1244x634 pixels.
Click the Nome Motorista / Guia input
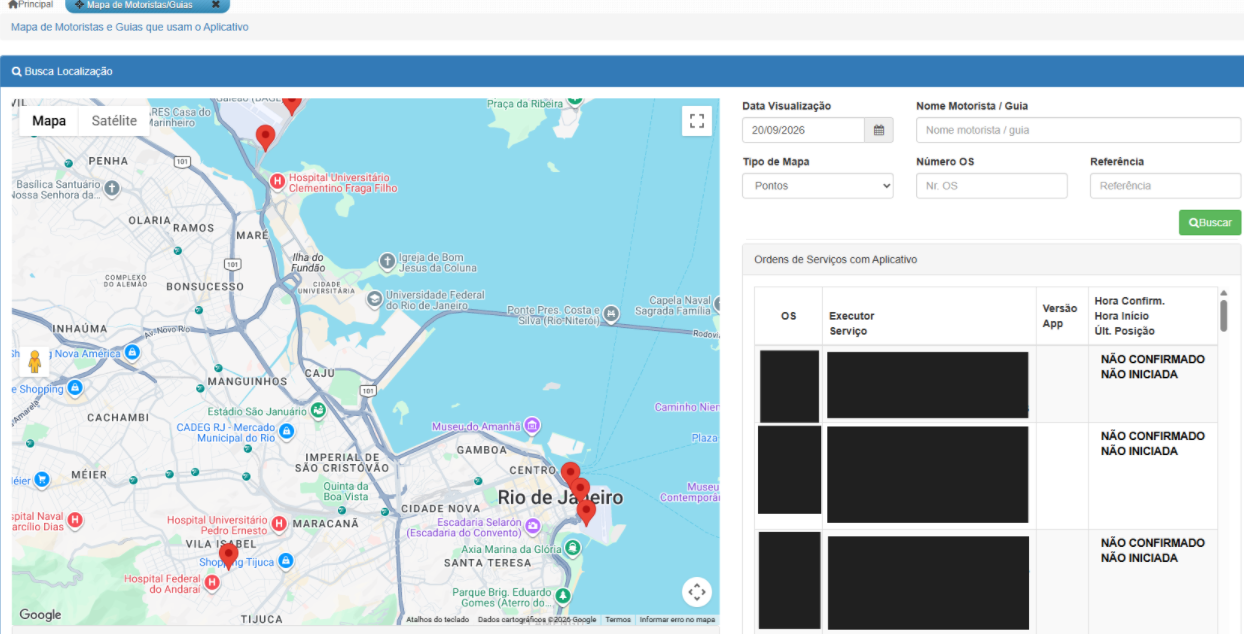click(1078, 130)
